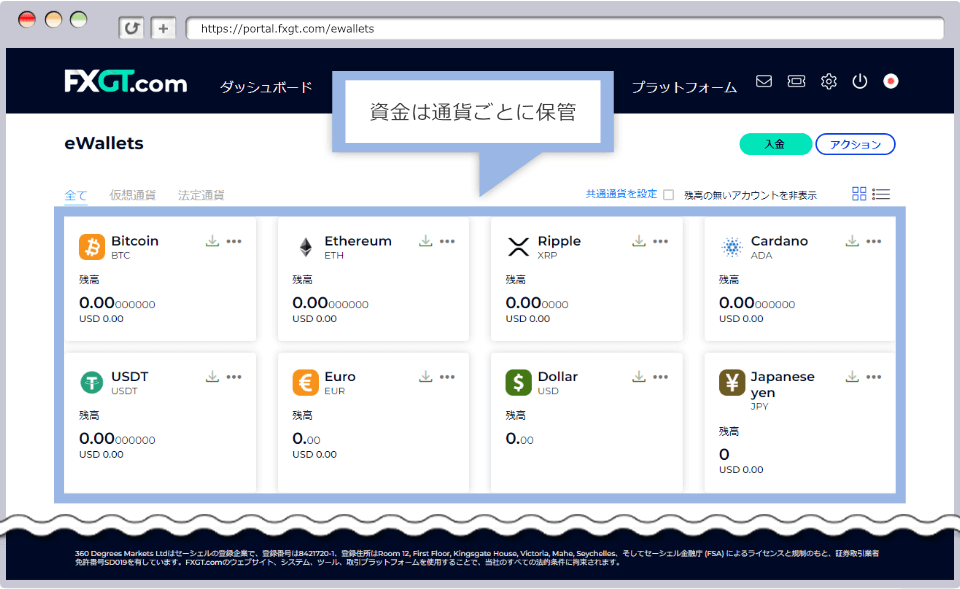960x589 pixels.
Task: Click the browser new tab plus button
Action: point(163,28)
